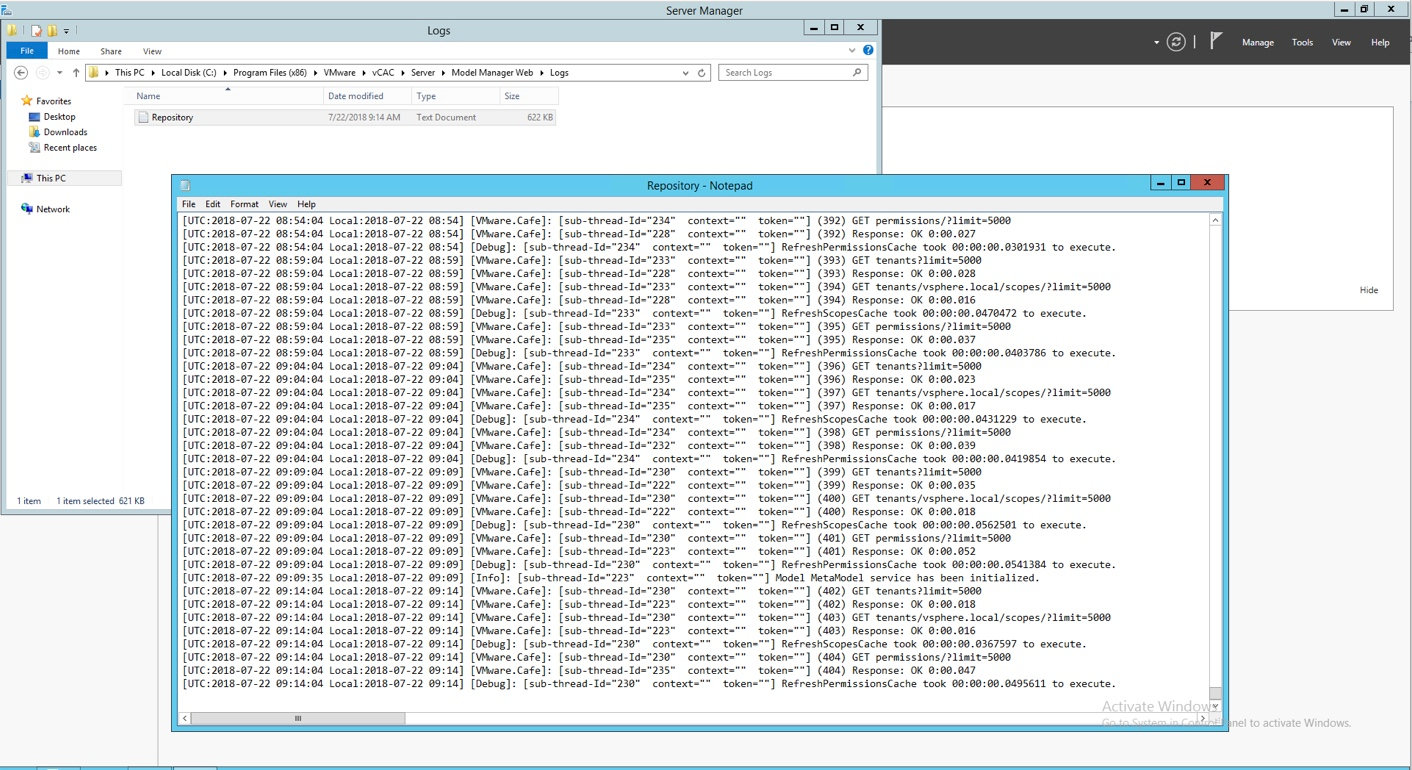Click the Favorites star in the navigation pane
The image size is (1412, 770).
pyautogui.click(x=26, y=101)
